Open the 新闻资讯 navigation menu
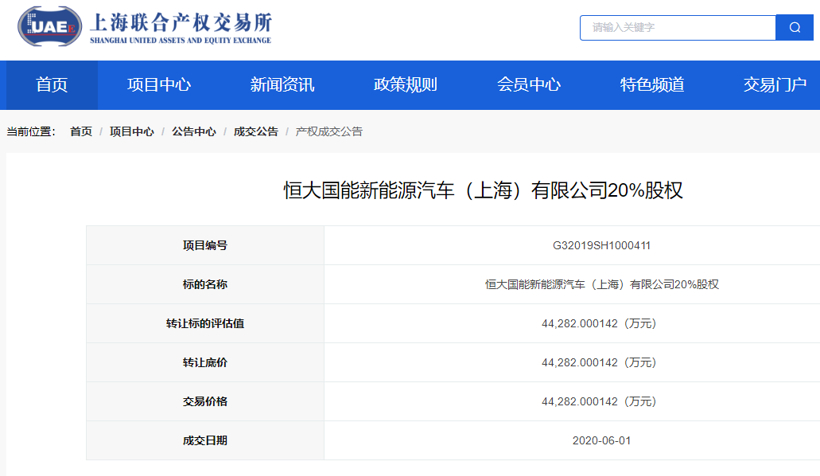 [282, 85]
